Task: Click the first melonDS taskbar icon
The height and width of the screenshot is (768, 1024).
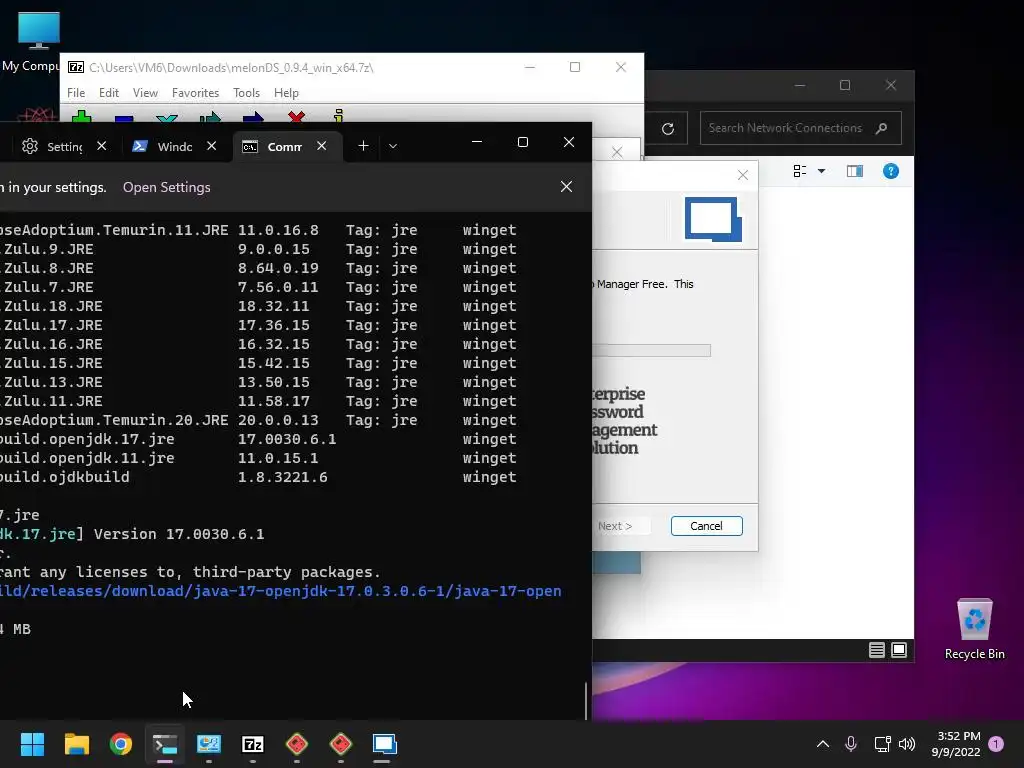Action: (x=297, y=744)
